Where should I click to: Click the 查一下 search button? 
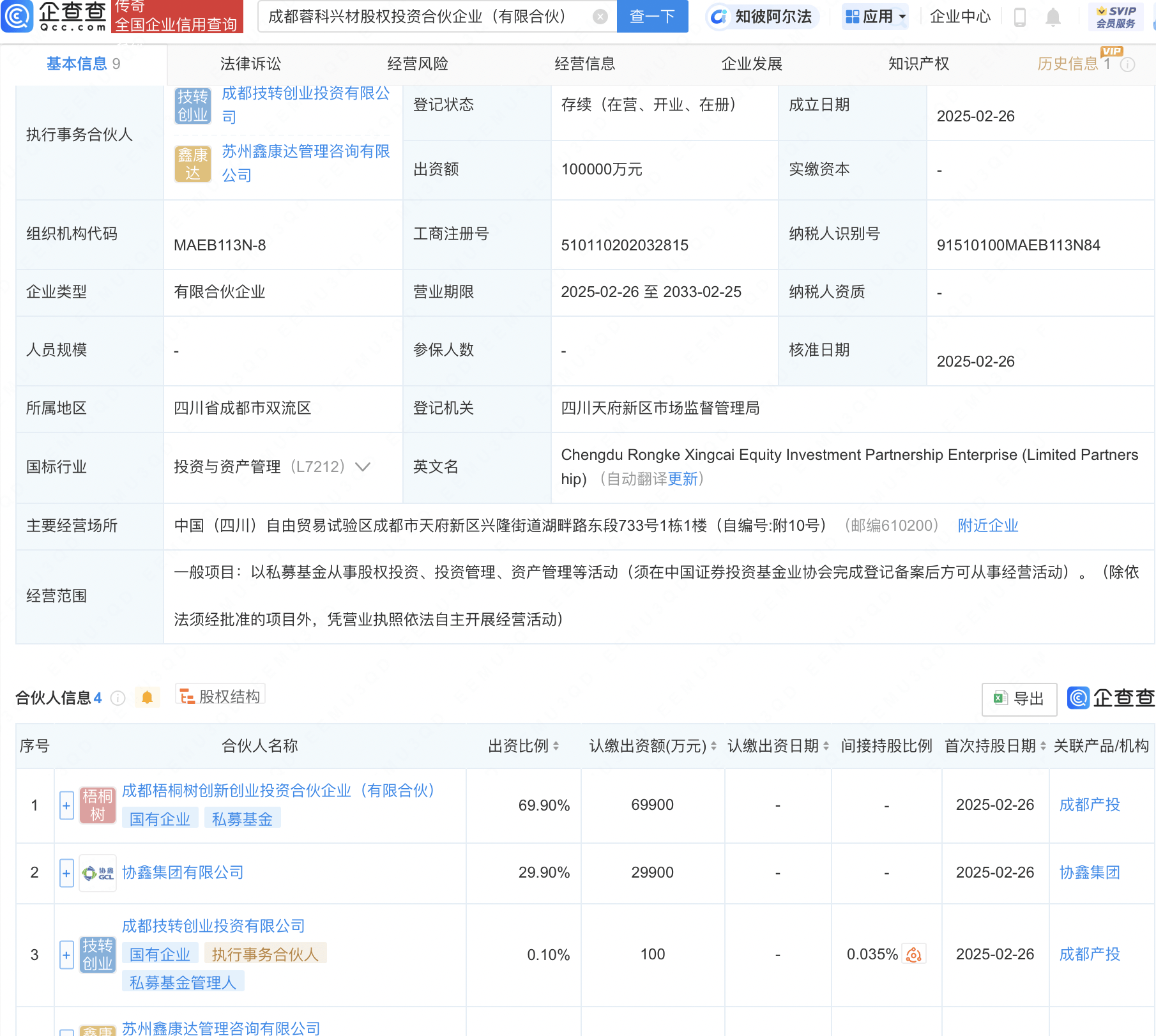(x=652, y=17)
